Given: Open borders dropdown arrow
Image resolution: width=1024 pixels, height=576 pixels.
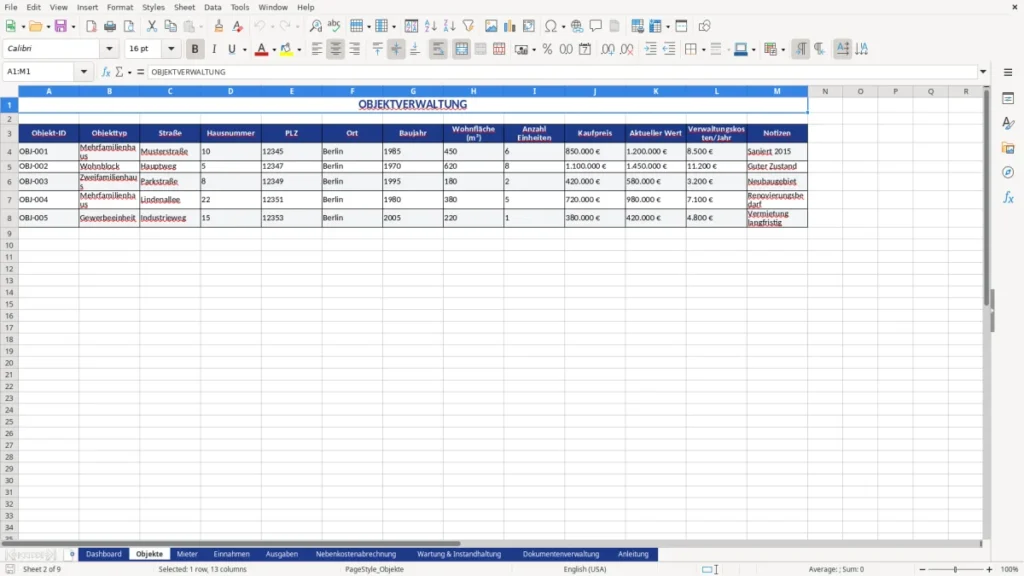Looking at the screenshot, I should (703, 50).
